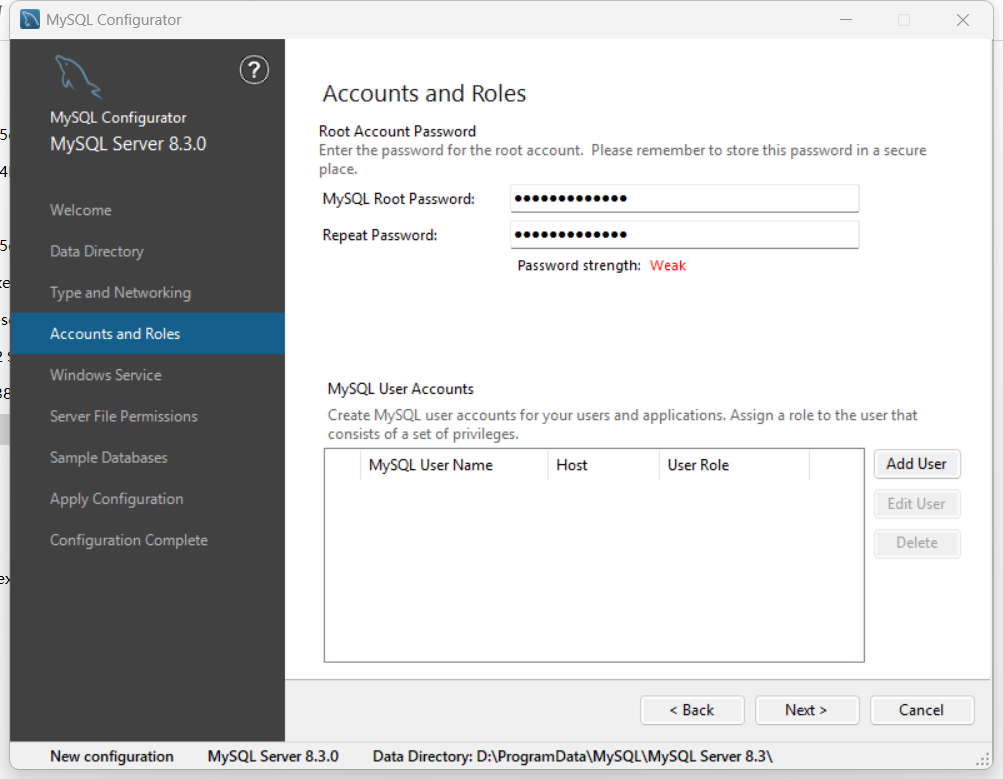Click the Delete user button
This screenshot has height=779, width=1003.
(917, 543)
